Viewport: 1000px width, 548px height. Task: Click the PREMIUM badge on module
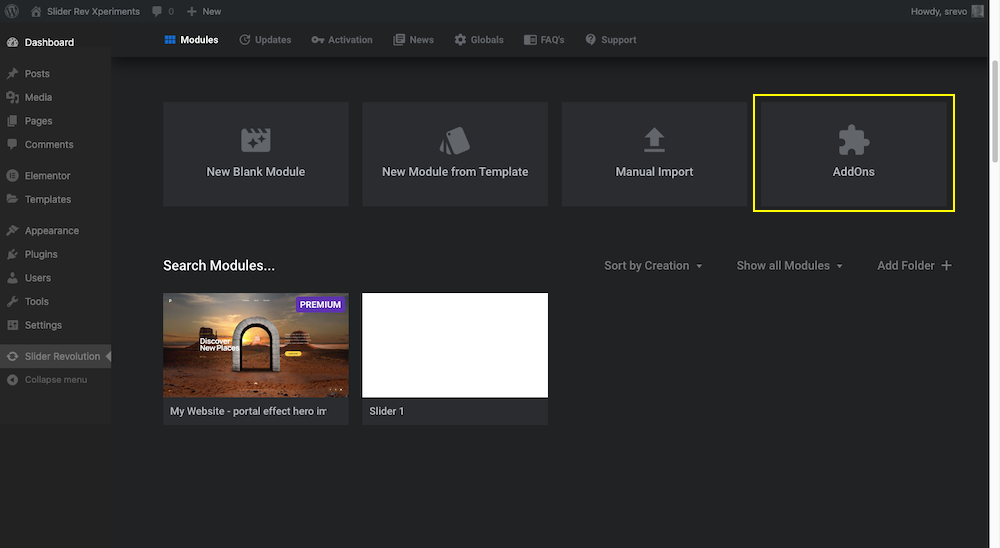(x=320, y=304)
